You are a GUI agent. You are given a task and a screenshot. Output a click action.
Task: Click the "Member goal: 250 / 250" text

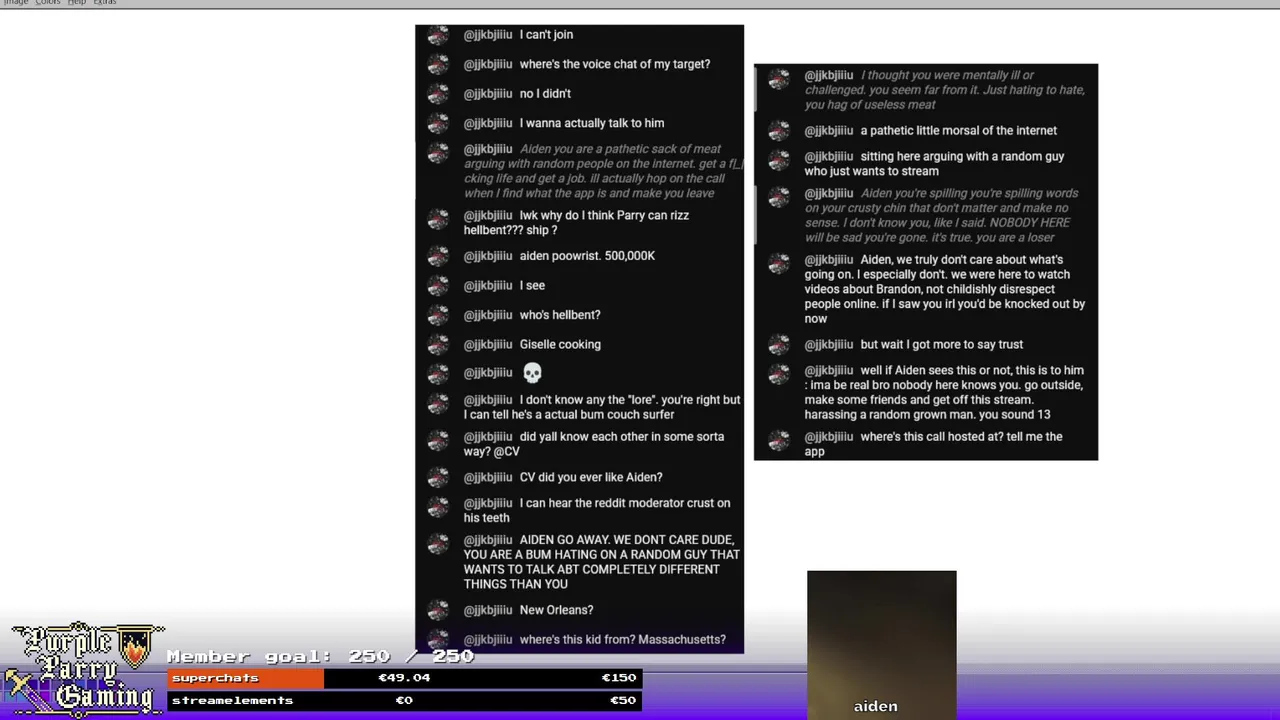[x=320, y=656]
